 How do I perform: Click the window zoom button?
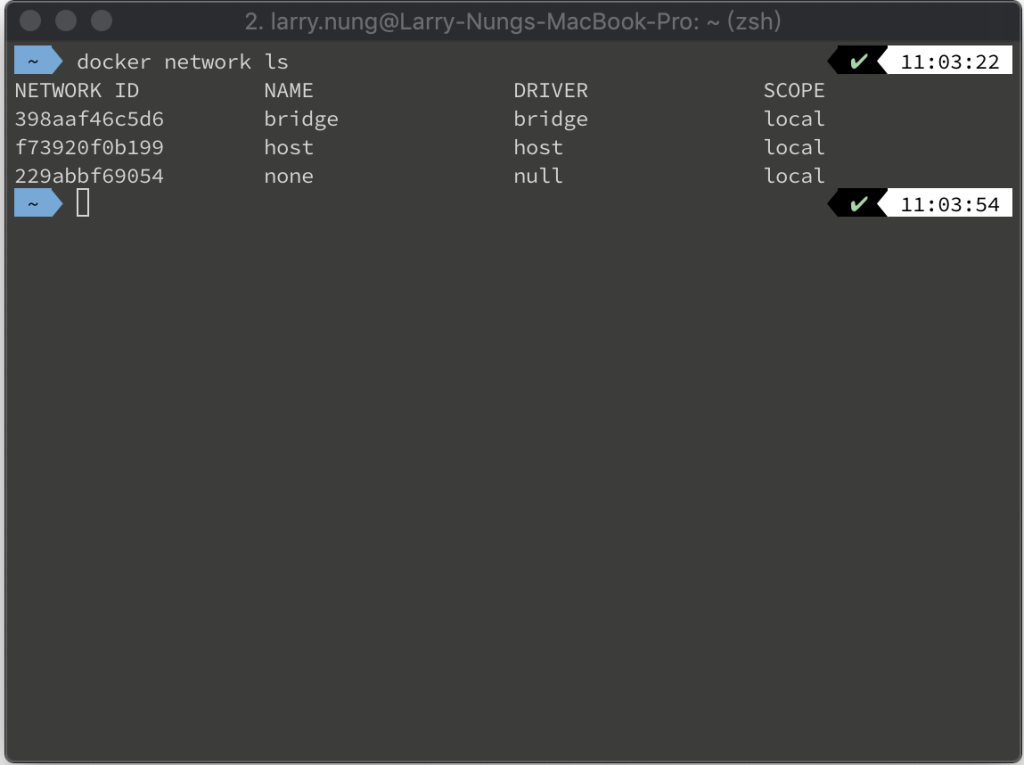[101, 21]
